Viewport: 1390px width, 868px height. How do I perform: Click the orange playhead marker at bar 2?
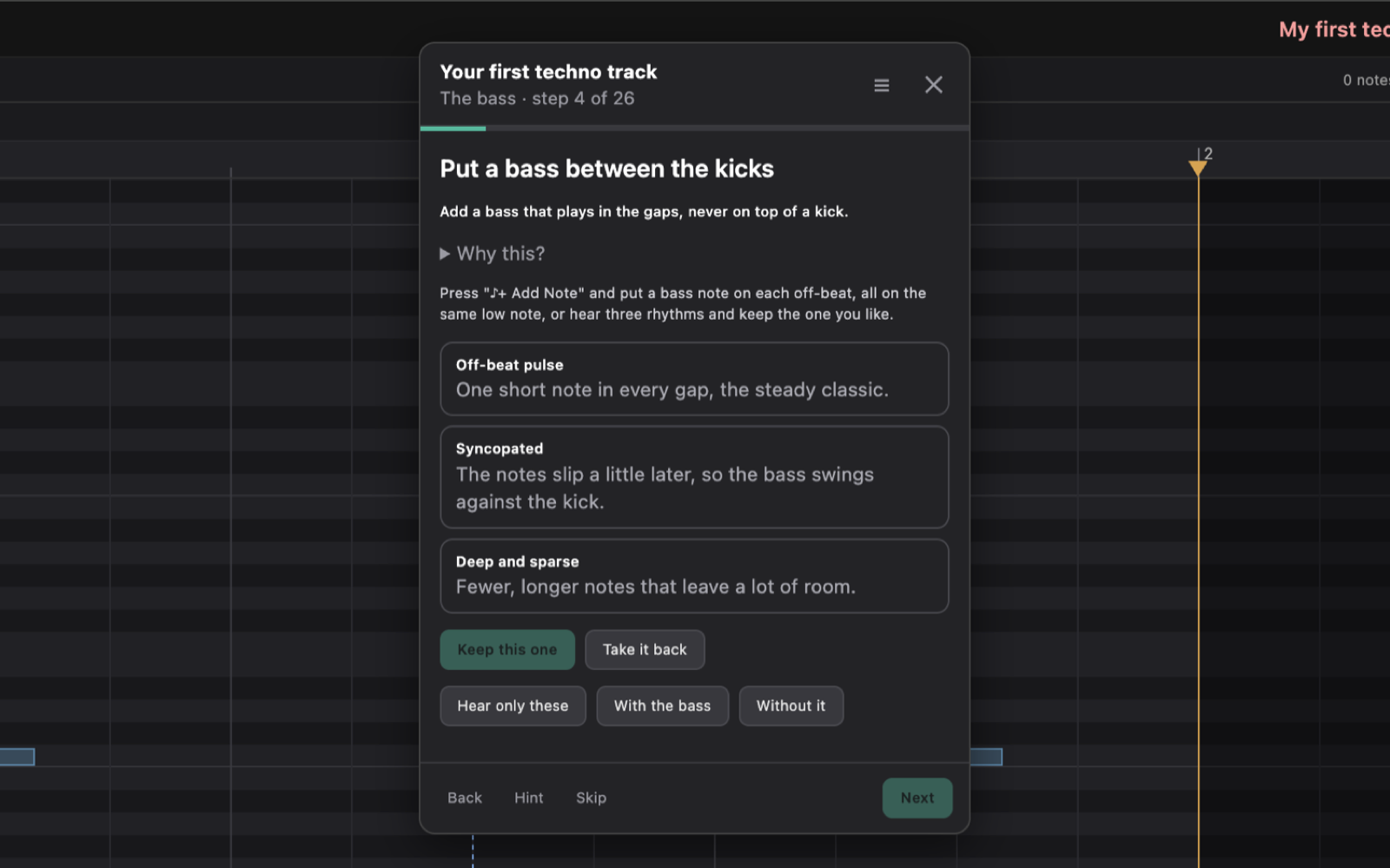(1198, 167)
